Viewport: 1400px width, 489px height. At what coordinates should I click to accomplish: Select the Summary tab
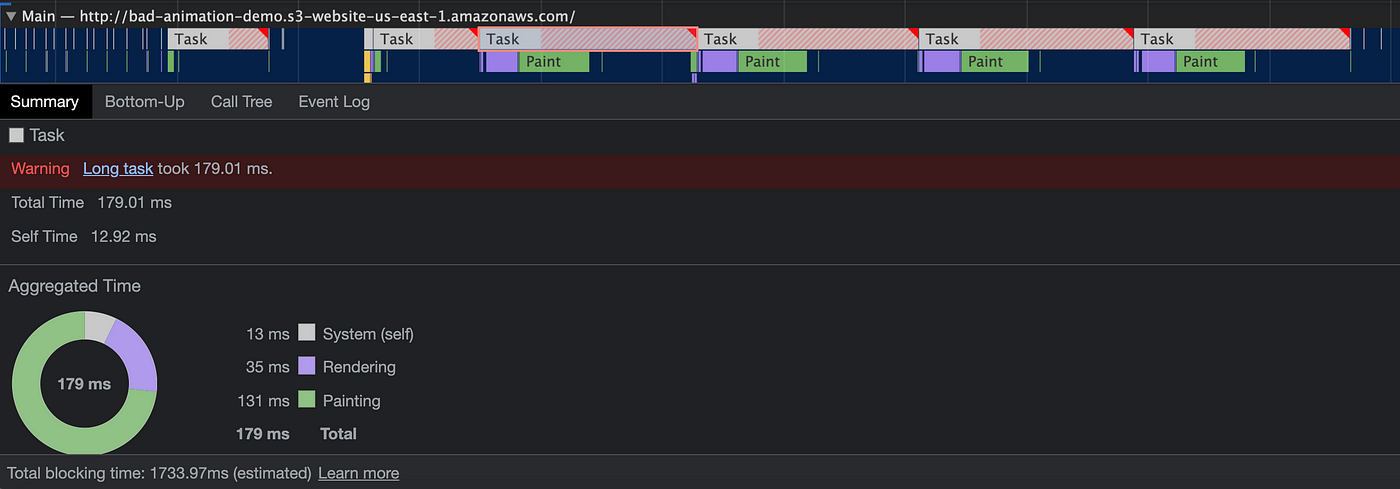(x=45, y=101)
